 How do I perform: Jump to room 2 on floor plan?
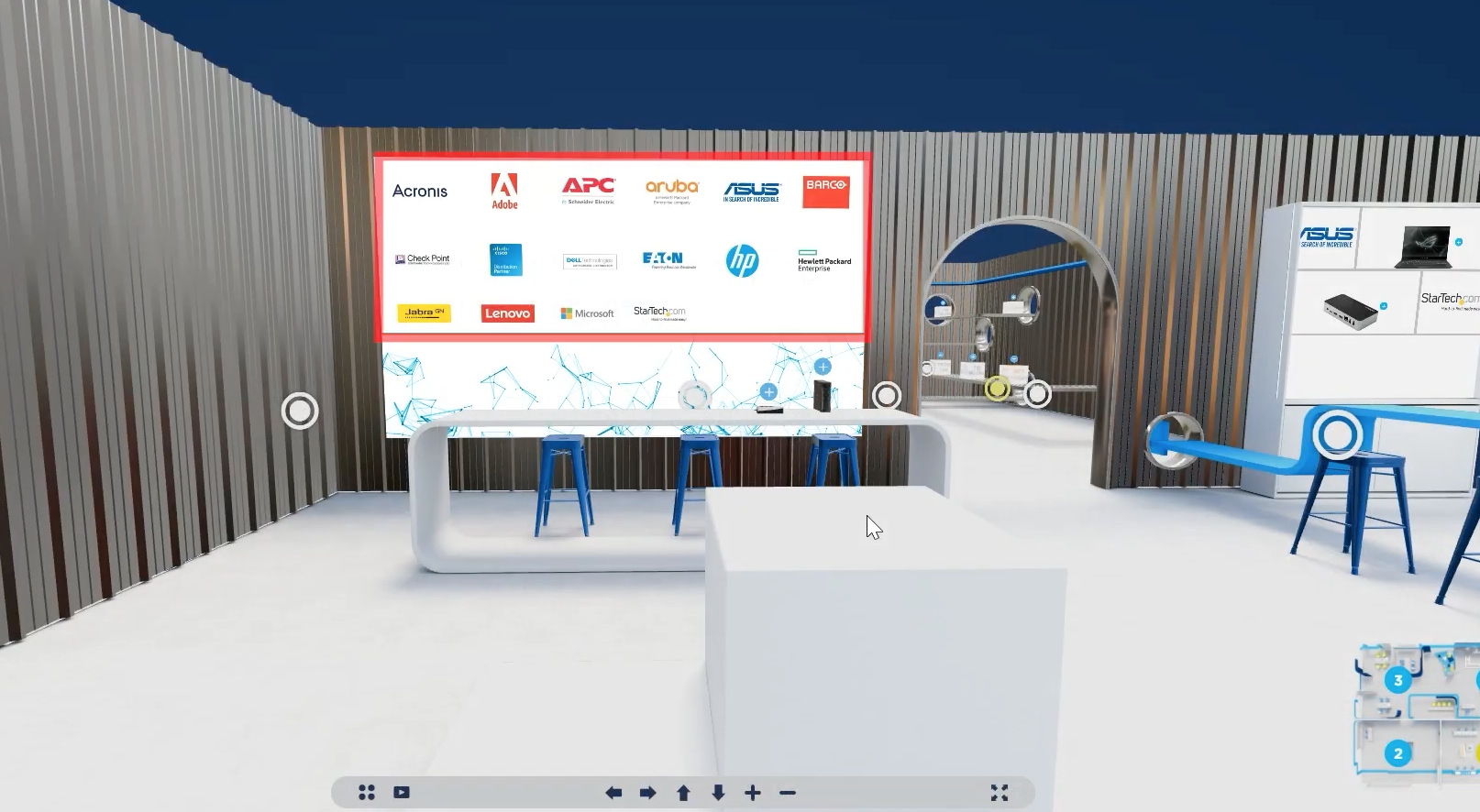1397,753
